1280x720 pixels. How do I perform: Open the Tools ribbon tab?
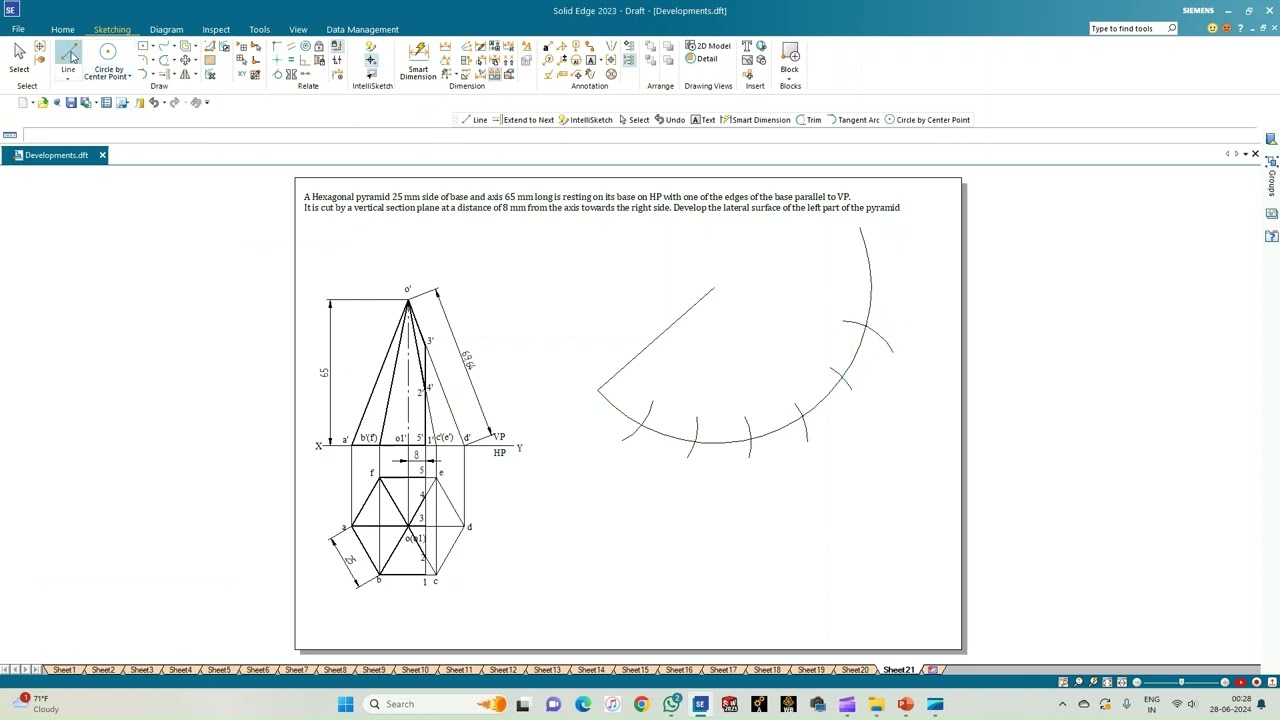coord(259,29)
